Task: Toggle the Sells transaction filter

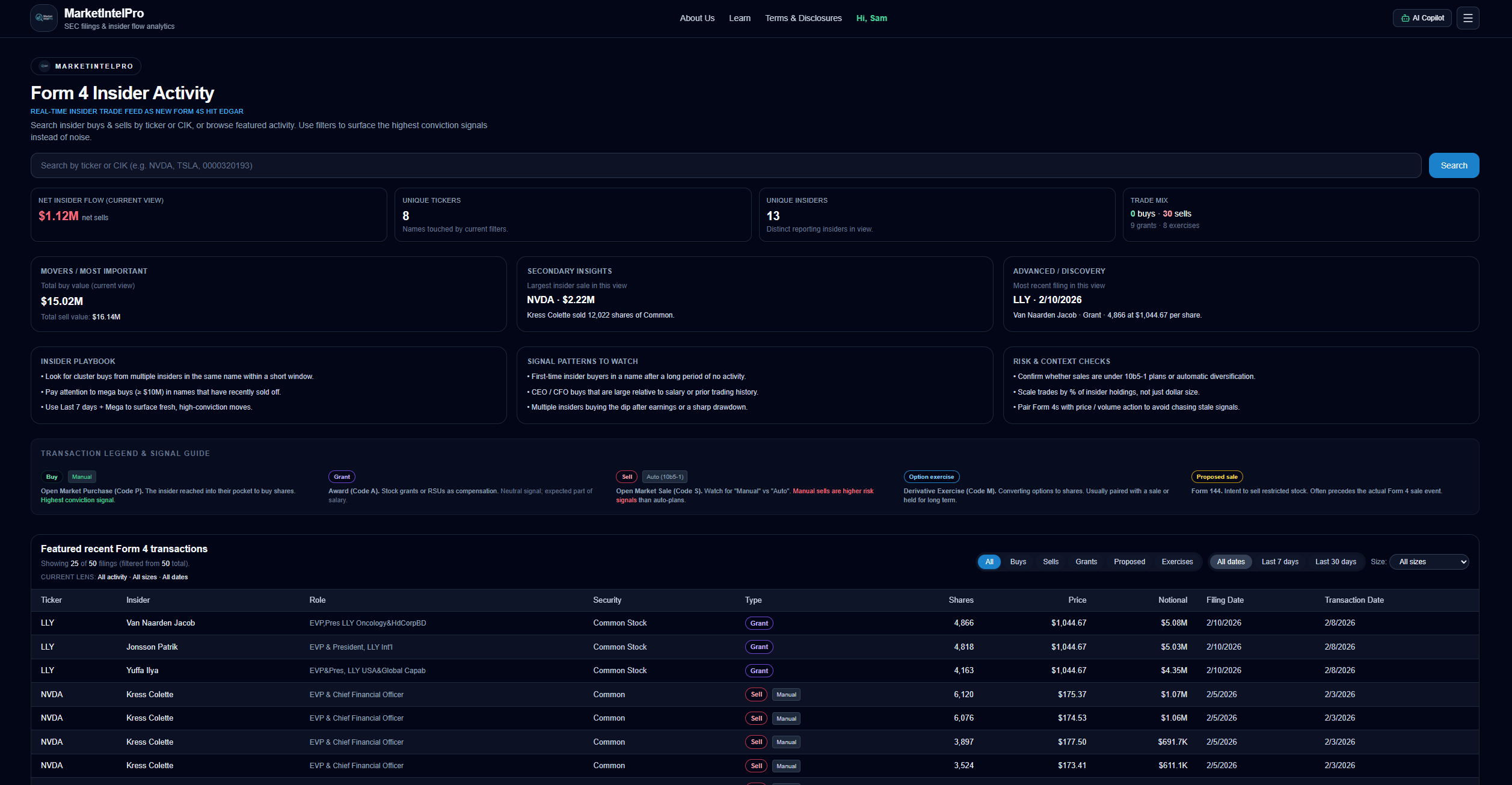Action: [x=1050, y=562]
